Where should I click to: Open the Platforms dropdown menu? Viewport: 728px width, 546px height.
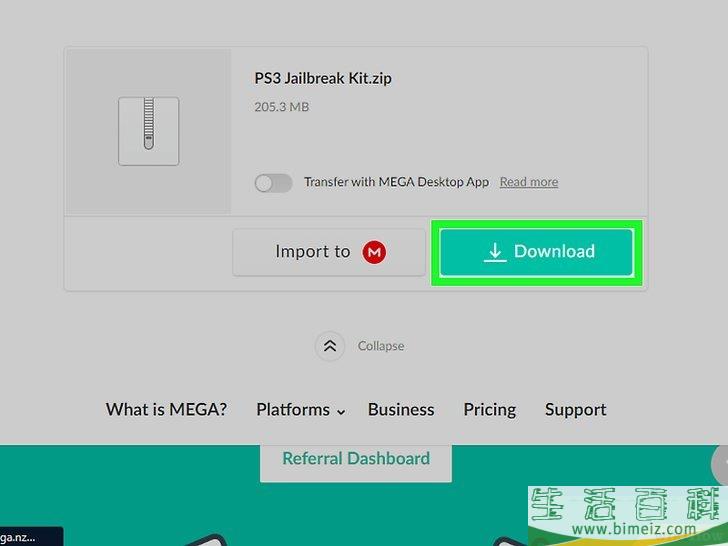[300, 410]
